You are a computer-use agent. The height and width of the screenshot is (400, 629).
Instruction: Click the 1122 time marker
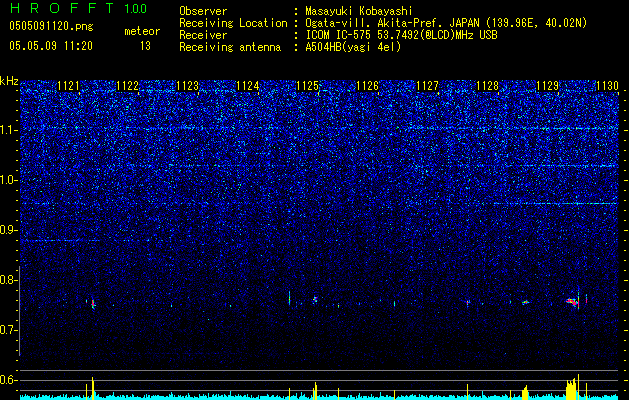coord(128,85)
